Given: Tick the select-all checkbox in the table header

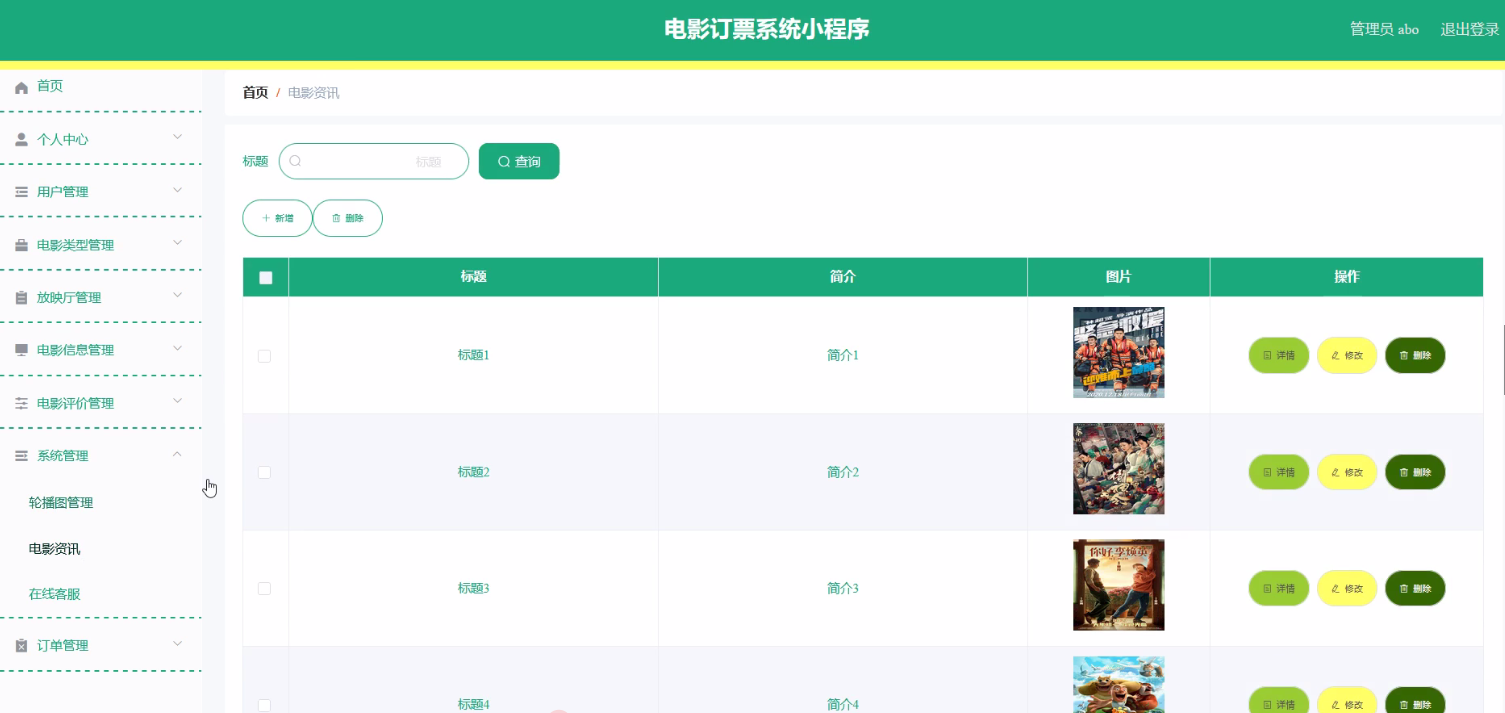Looking at the screenshot, I should (x=266, y=278).
